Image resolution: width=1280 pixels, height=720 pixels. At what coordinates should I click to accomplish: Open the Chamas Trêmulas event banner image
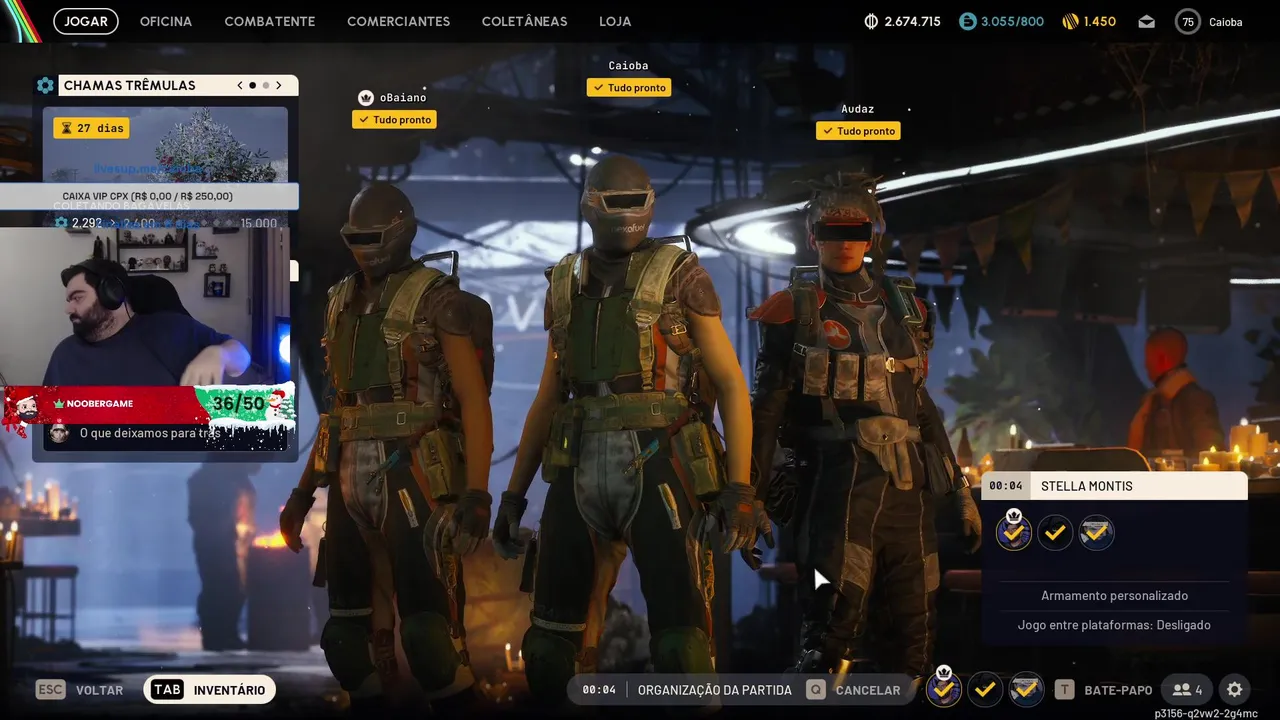[x=166, y=145]
